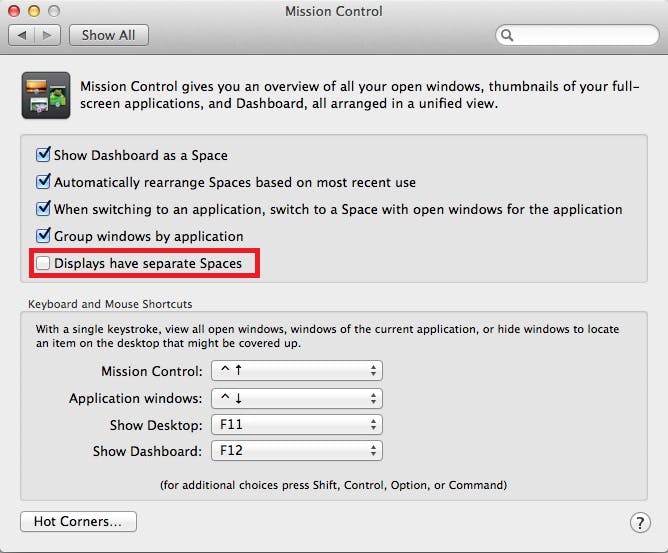Open the Show Desktop shortcut dropdown
668x553 pixels.
(297, 425)
